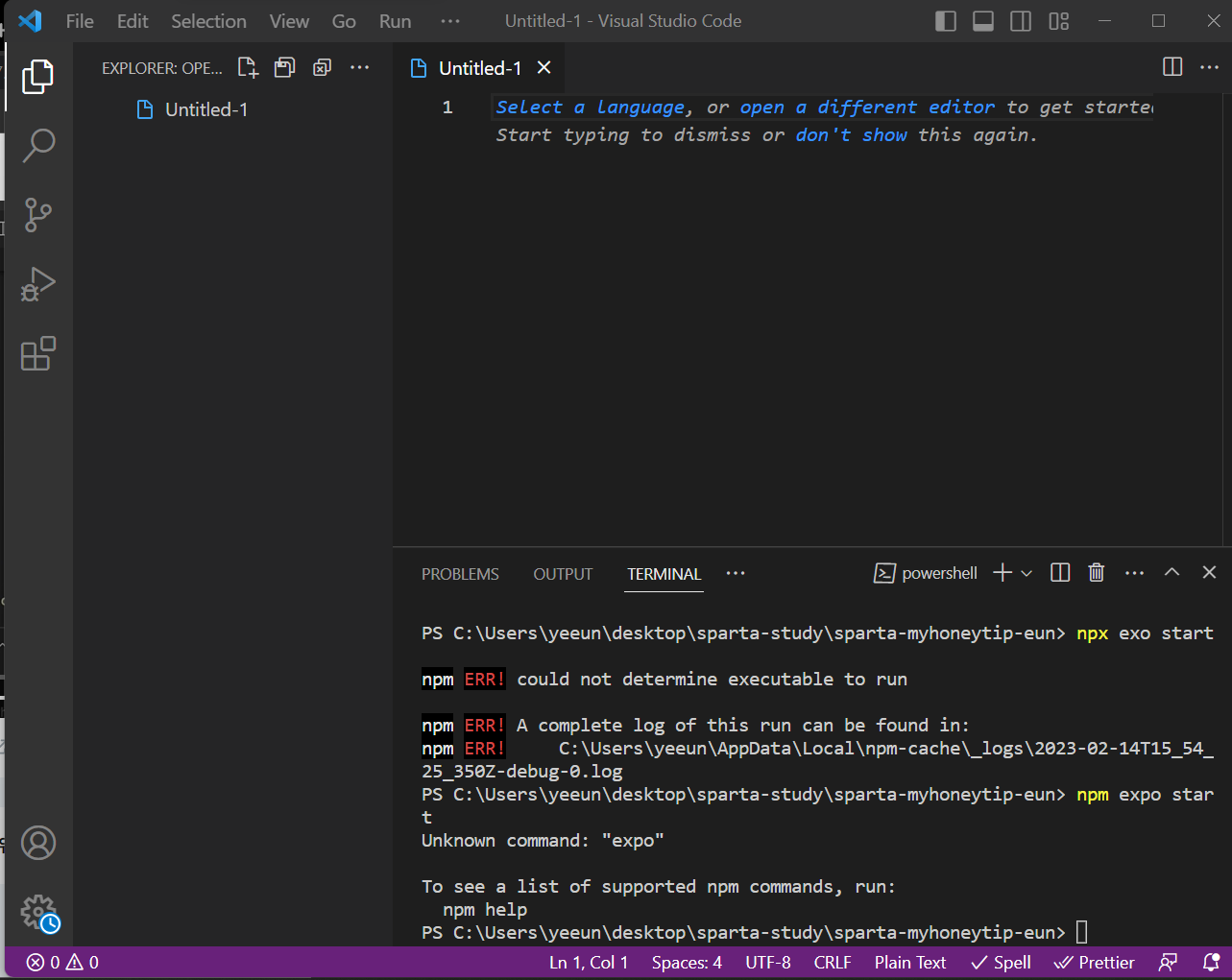Open the Edit menu

point(133,21)
